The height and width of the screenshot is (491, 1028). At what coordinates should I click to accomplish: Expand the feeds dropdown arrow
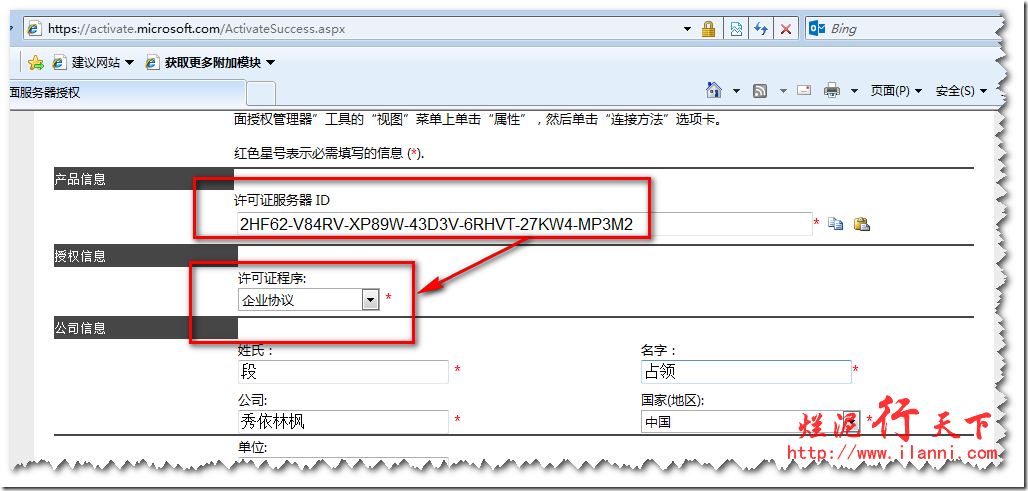783,91
